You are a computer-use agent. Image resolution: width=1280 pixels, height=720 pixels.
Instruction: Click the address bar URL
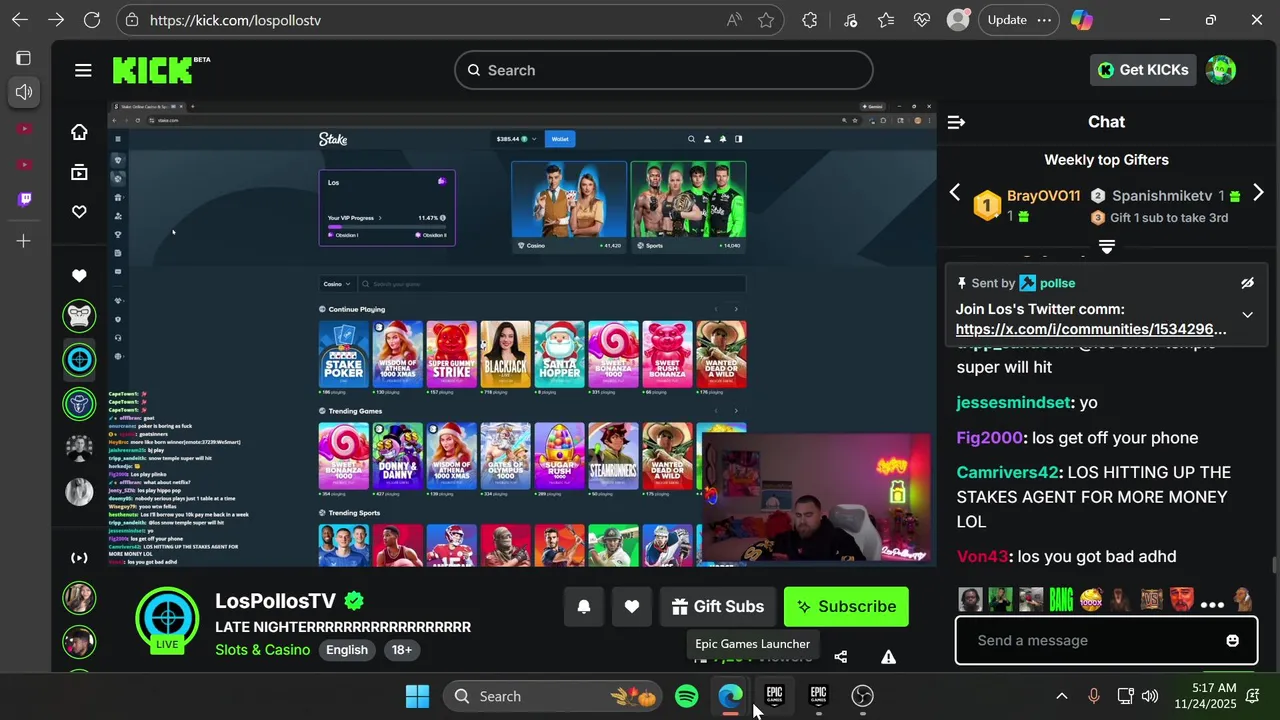tap(236, 20)
